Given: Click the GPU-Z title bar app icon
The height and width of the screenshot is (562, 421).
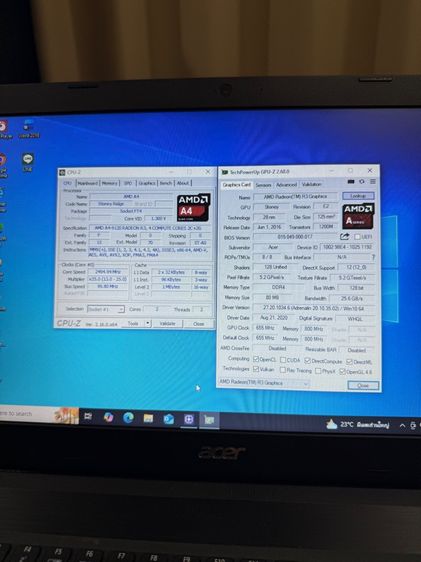Looking at the screenshot, I should pyautogui.click(x=225, y=172).
